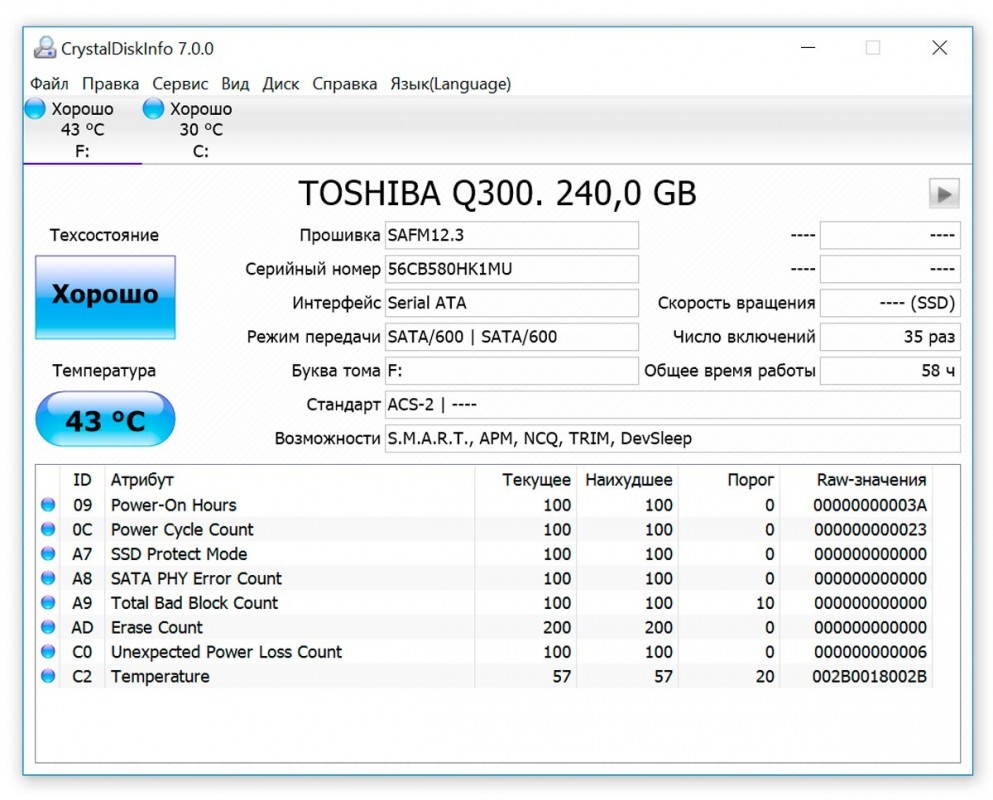Click the standard field ACS-2
Screen dimensions: 993x800
[673, 405]
